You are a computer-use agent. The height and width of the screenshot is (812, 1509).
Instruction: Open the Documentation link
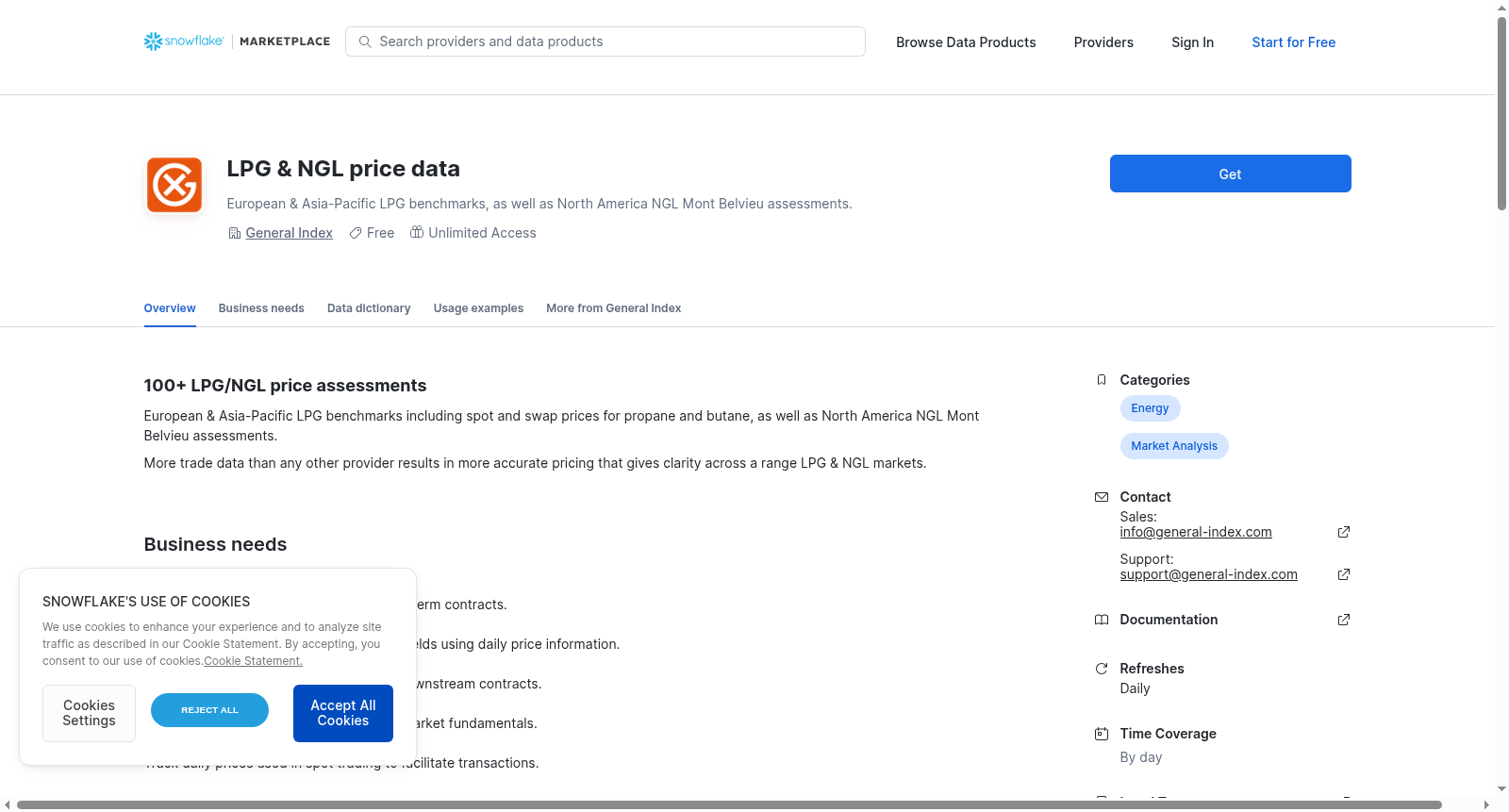click(x=1169, y=620)
